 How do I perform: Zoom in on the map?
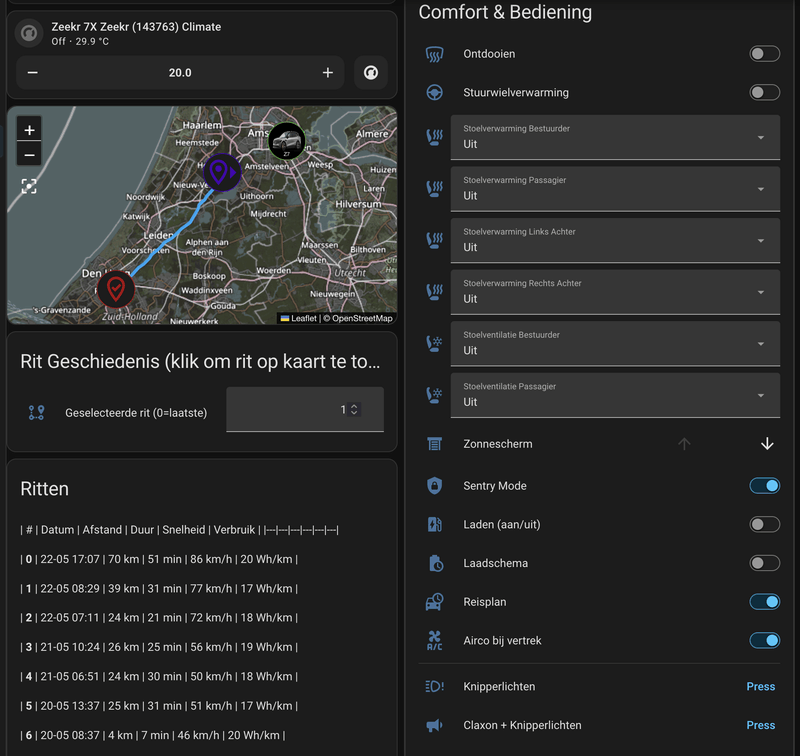[x=29, y=130]
